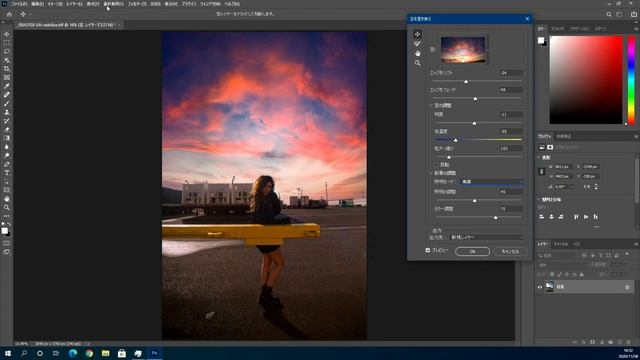
Task: Select the History Brush tool
Action: (x=7, y=121)
